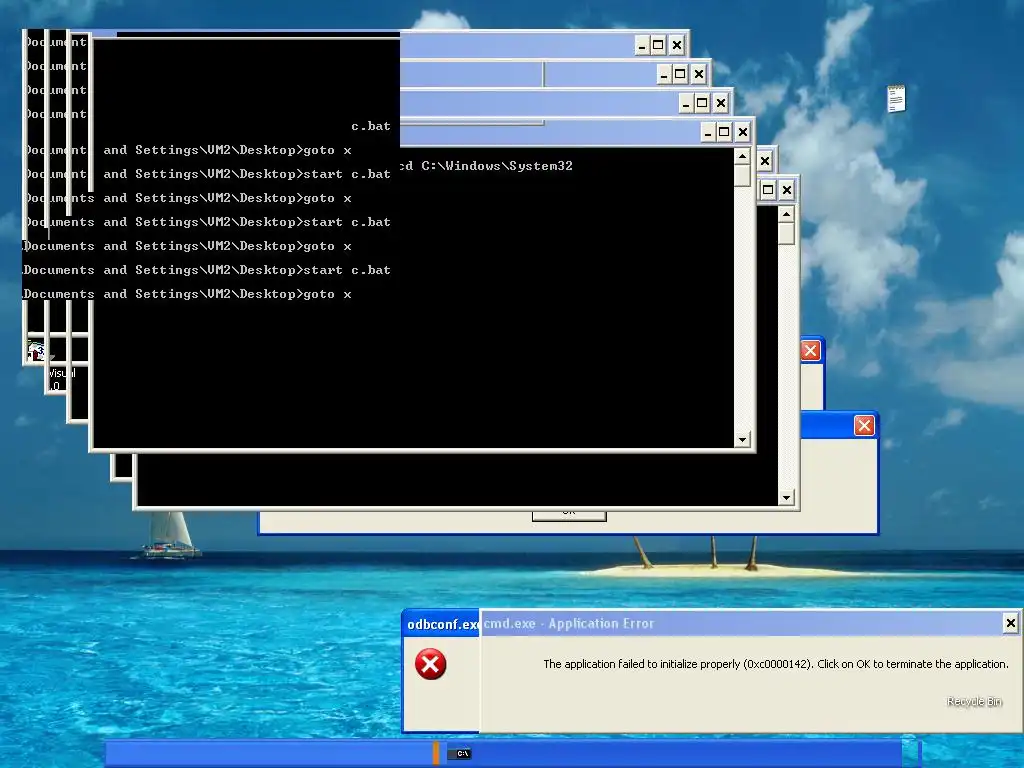Maximize the rearmost console window at the stack top
Screen dimensions: 1024x768
658,45
